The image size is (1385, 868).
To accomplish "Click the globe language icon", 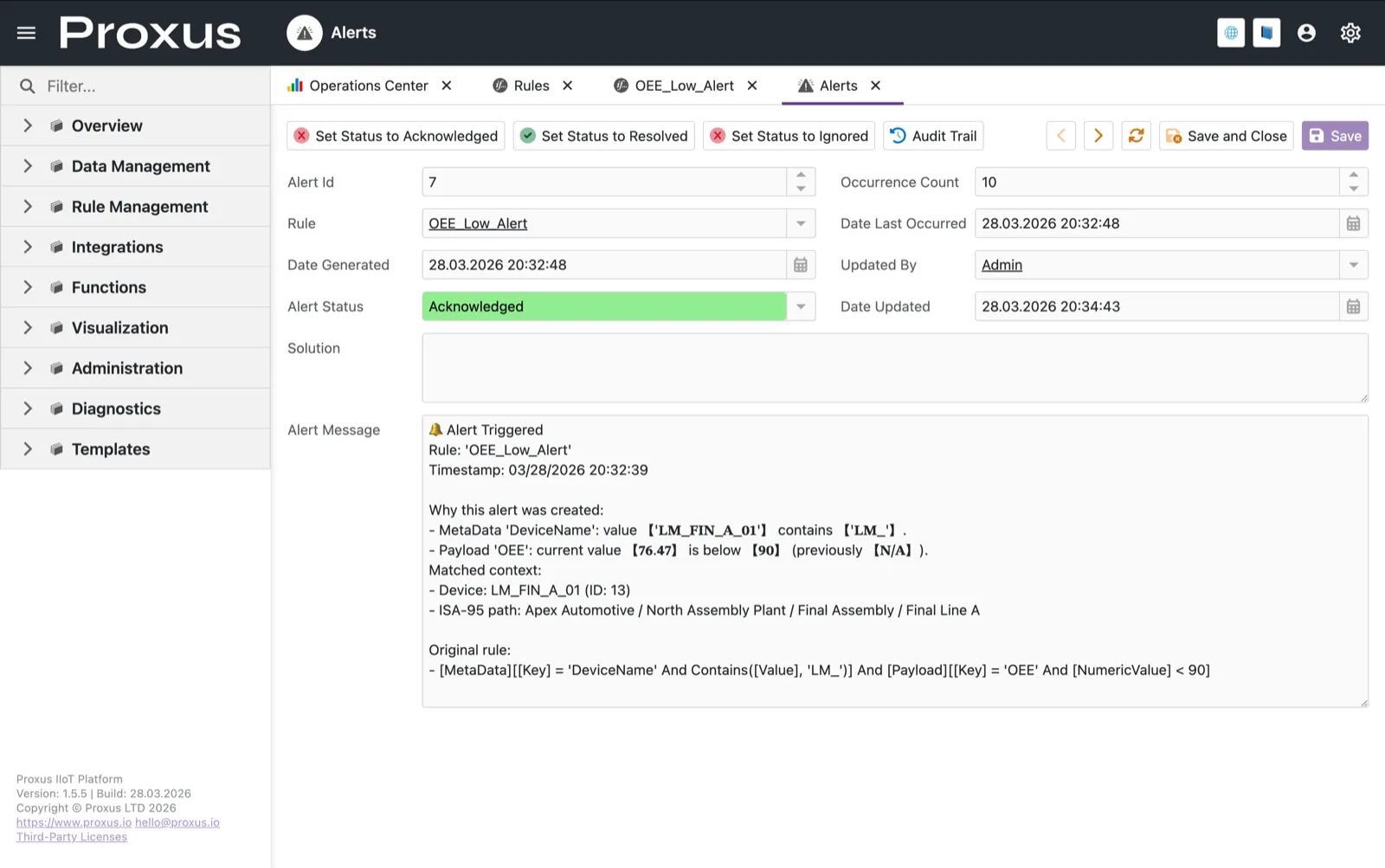I will pos(1230,33).
